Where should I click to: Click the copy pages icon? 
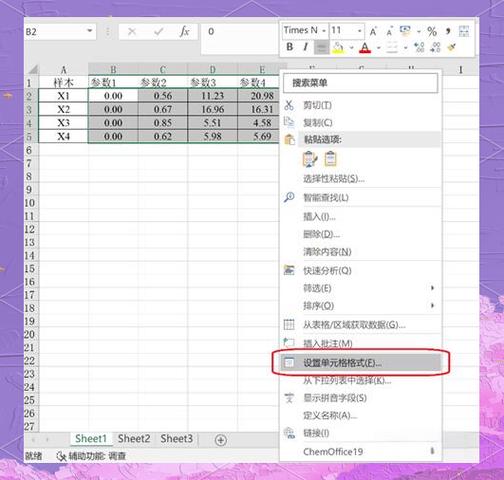pyautogui.click(x=289, y=122)
